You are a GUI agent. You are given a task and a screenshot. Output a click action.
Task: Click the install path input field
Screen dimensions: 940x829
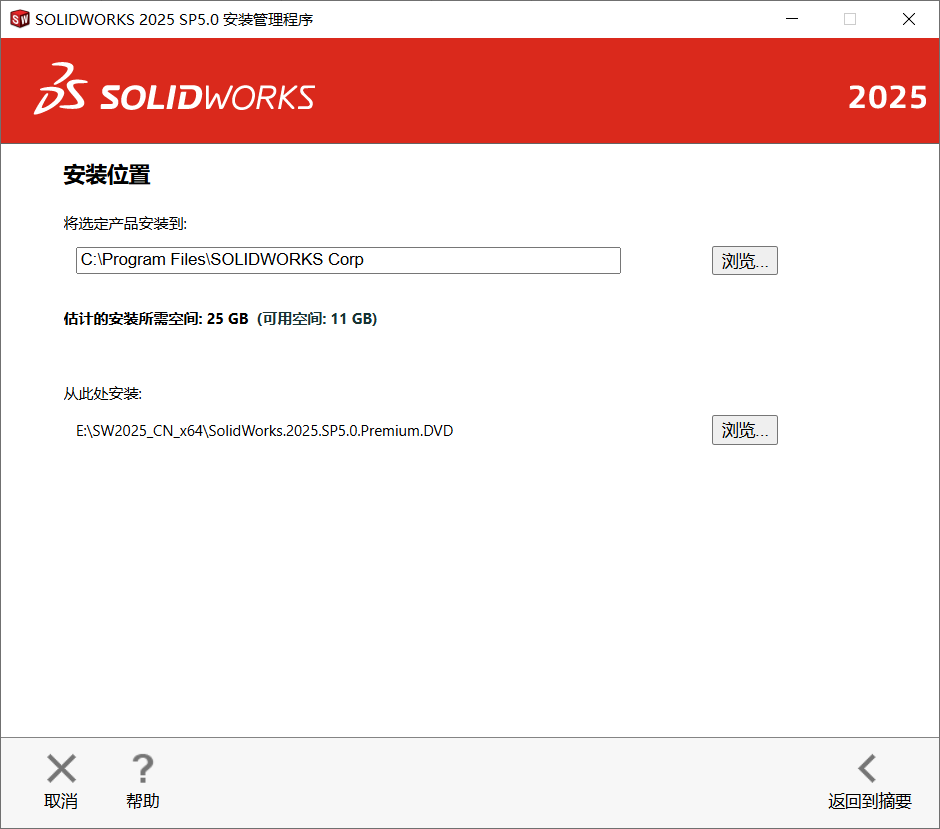[x=348, y=260]
